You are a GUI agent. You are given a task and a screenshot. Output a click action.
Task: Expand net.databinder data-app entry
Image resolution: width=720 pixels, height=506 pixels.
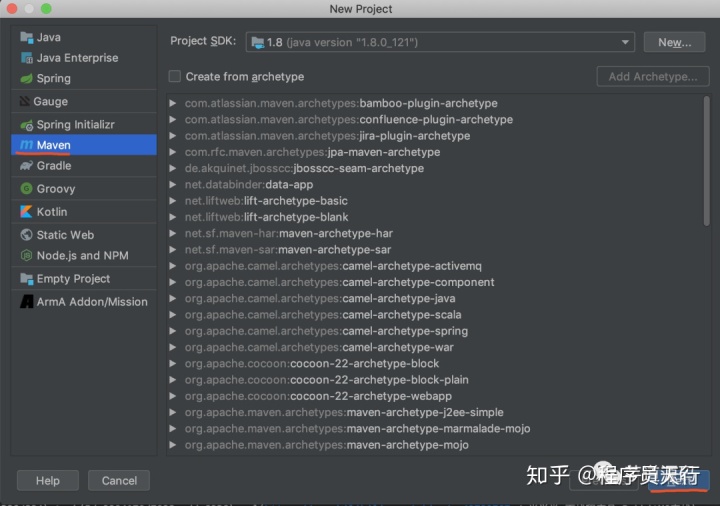173,185
